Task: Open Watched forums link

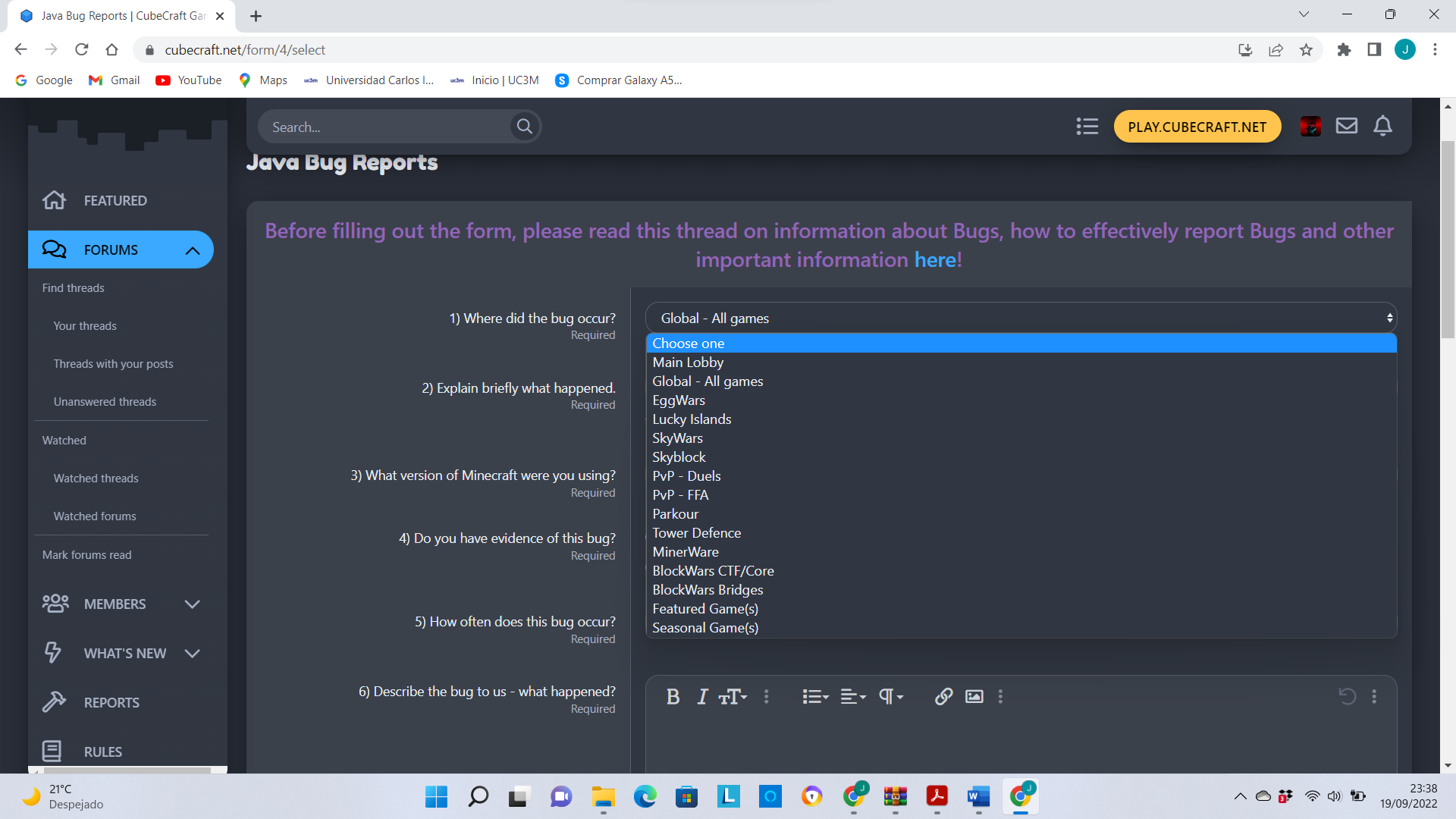Action: [x=95, y=516]
